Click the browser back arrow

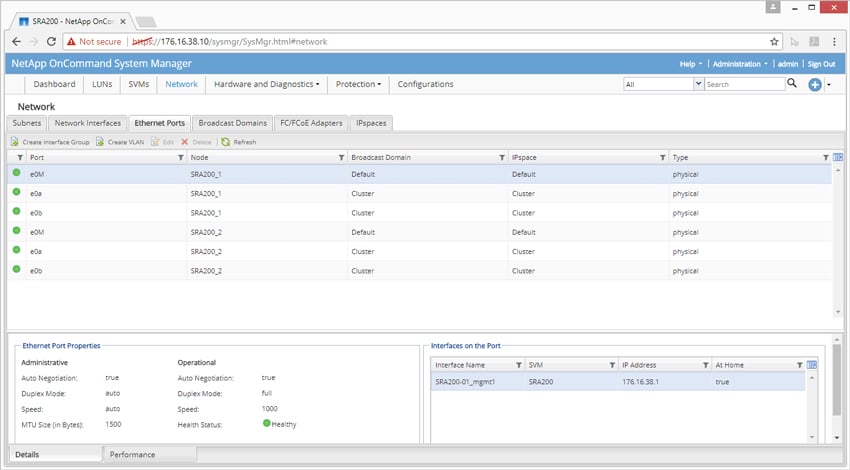point(16,42)
